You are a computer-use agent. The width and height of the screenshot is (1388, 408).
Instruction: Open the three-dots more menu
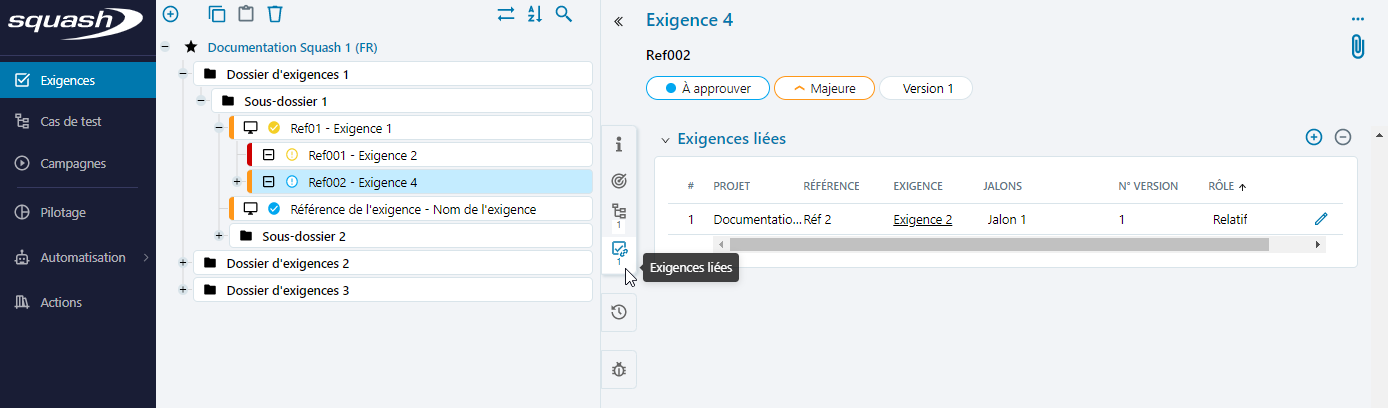point(1357,19)
